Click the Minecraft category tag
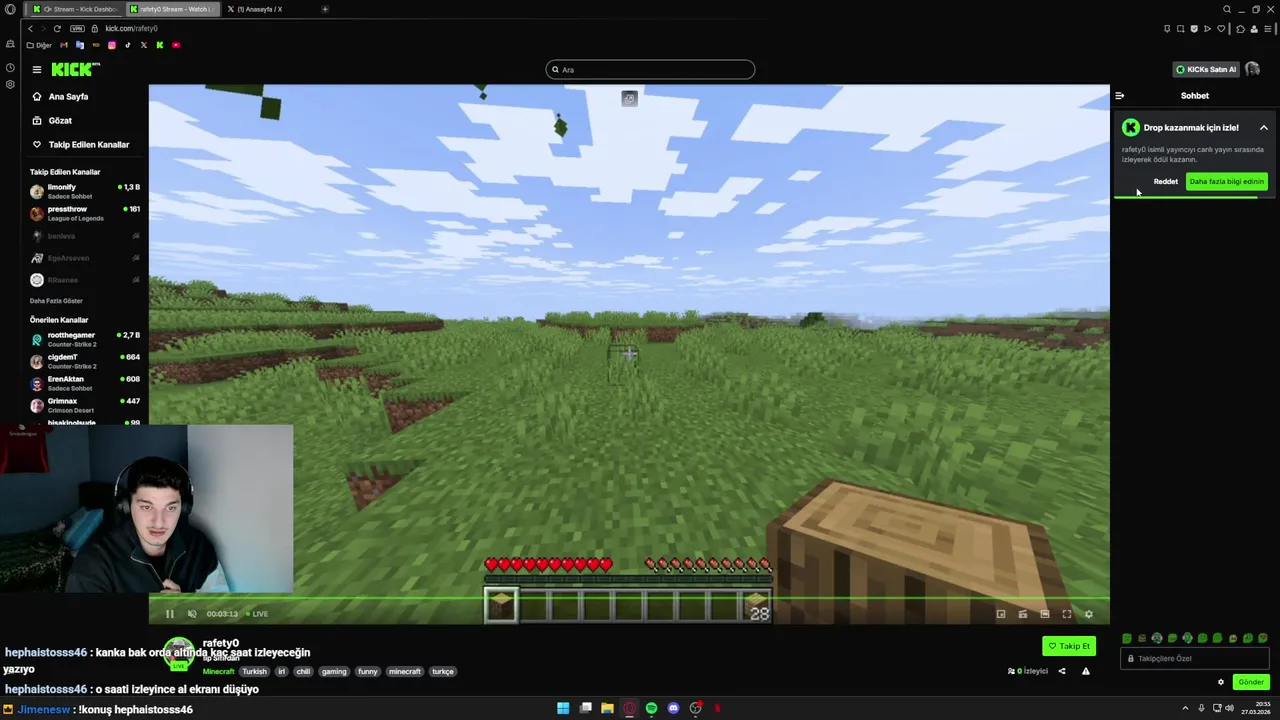Viewport: 1280px width, 720px height. pyautogui.click(x=218, y=672)
